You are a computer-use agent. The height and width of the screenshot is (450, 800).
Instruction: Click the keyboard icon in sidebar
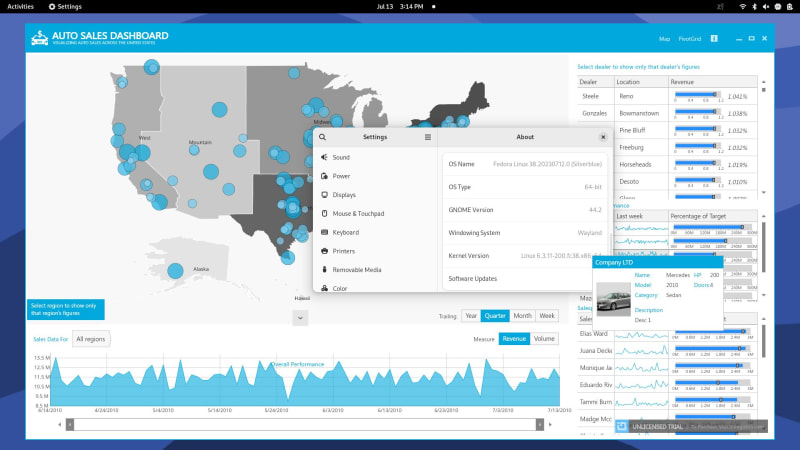pos(324,232)
